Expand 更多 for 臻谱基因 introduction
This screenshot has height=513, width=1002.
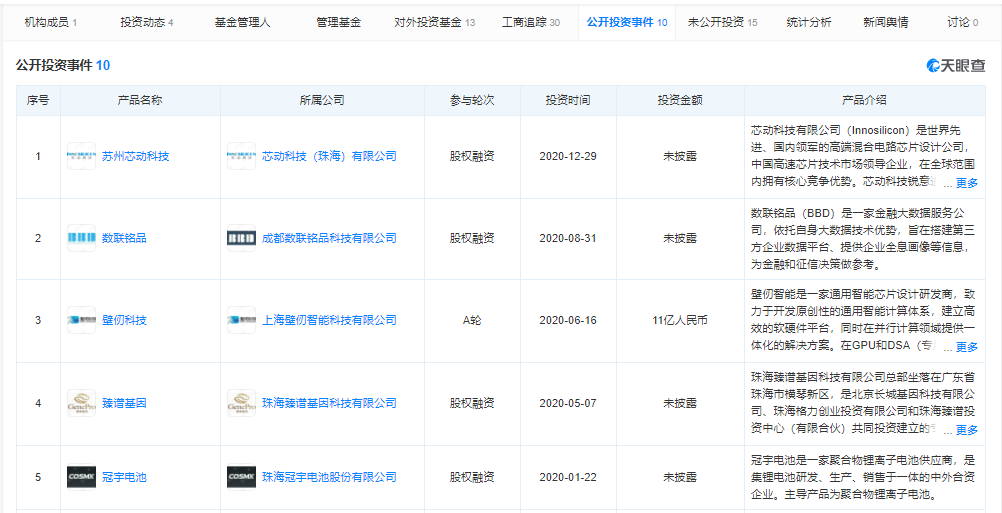(967, 431)
